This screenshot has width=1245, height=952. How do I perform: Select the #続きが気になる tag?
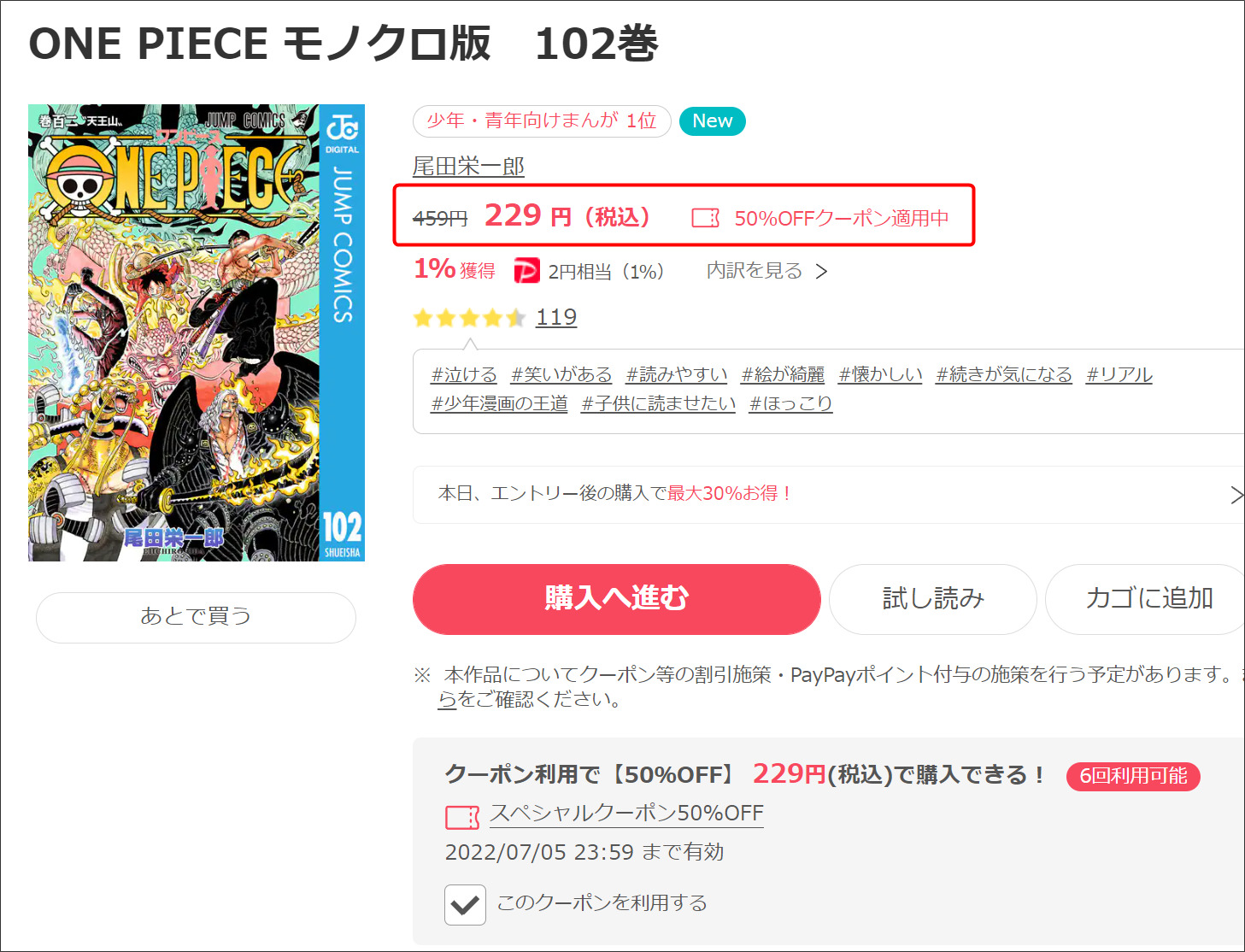click(x=1004, y=374)
